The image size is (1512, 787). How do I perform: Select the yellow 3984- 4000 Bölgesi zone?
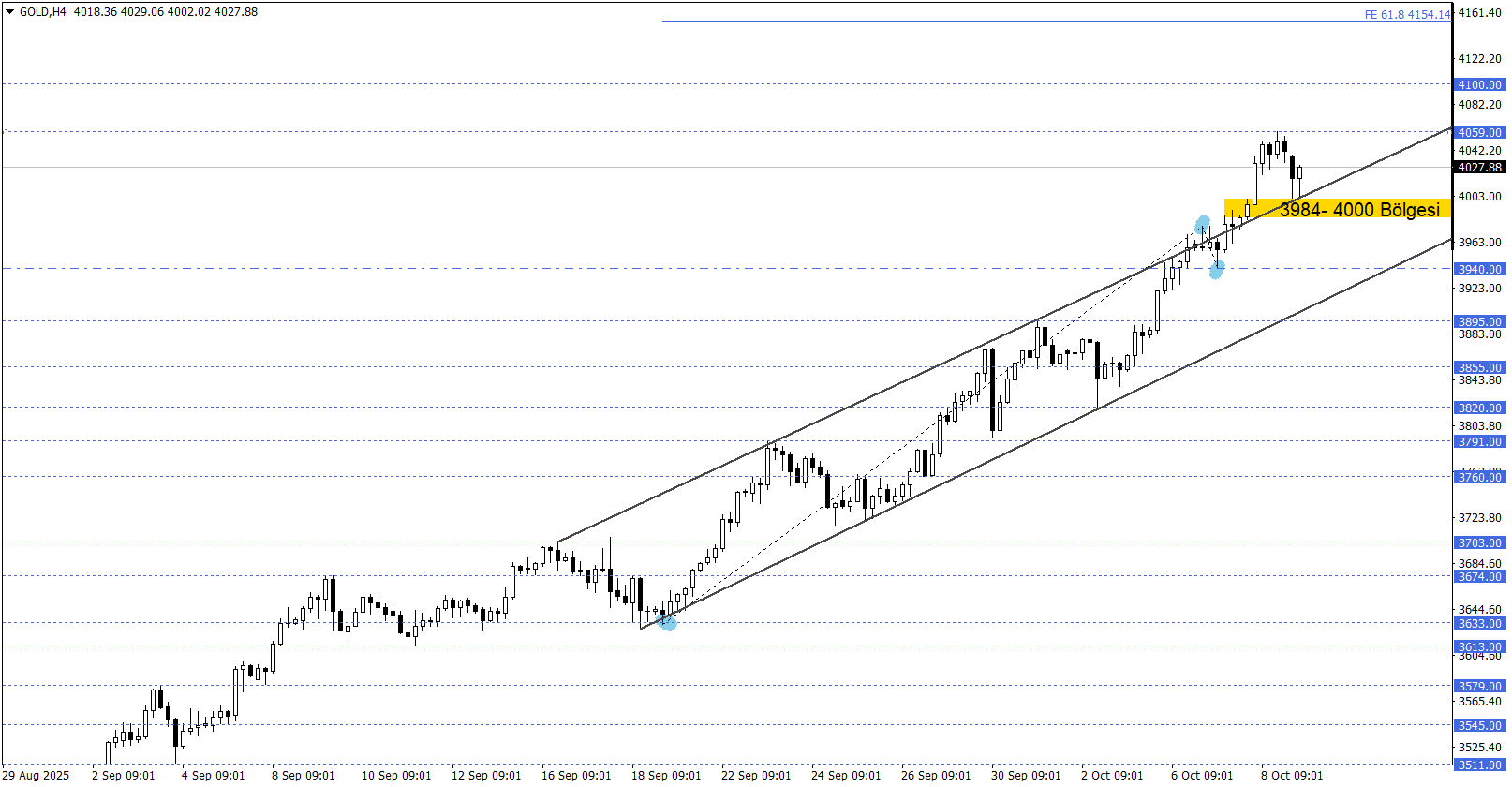click(x=1337, y=209)
